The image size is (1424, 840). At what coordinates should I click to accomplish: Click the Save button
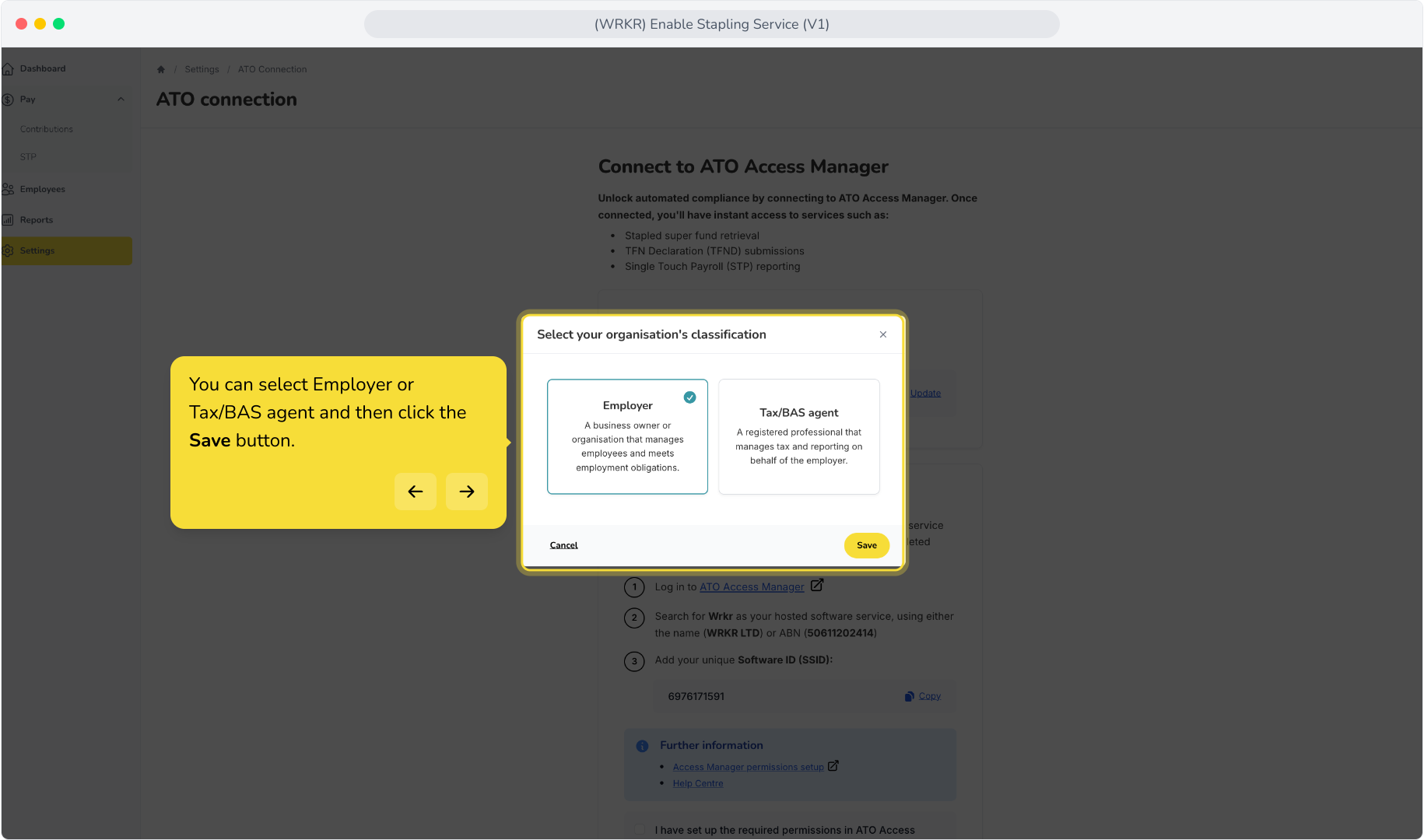pyautogui.click(x=867, y=545)
